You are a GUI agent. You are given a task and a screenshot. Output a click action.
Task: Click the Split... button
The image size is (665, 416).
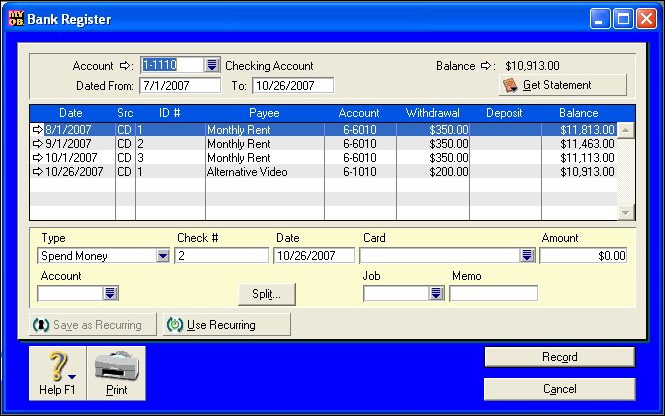tap(267, 294)
